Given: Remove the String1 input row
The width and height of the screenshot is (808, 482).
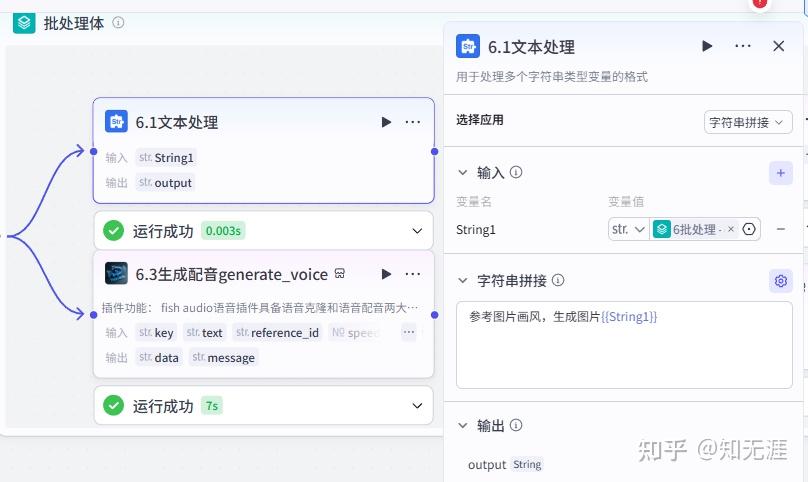Looking at the screenshot, I should click(781, 229).
